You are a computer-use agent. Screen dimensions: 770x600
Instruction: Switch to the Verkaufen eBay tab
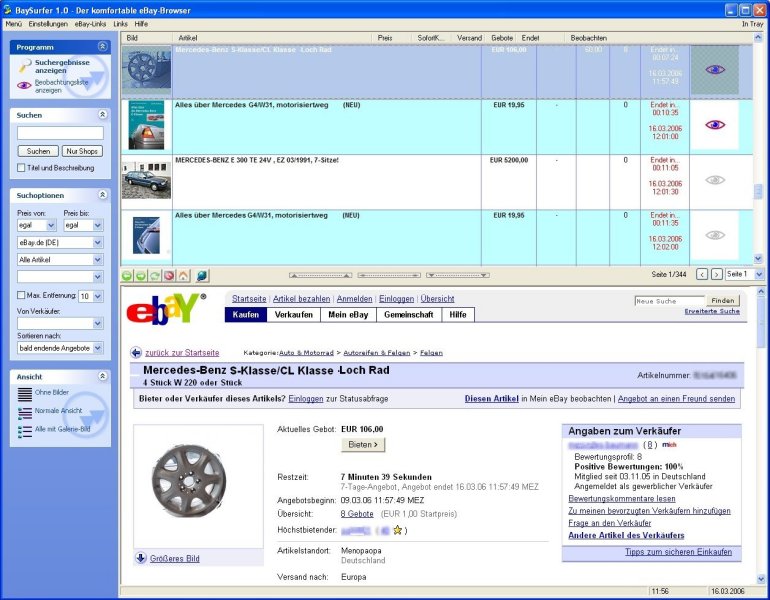pos(294,315)
